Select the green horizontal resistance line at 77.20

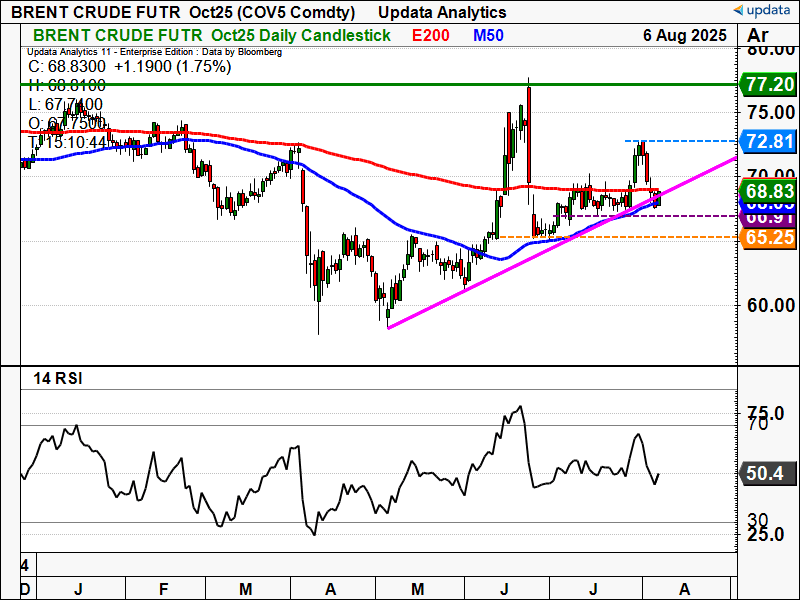[x=379, y=84]
